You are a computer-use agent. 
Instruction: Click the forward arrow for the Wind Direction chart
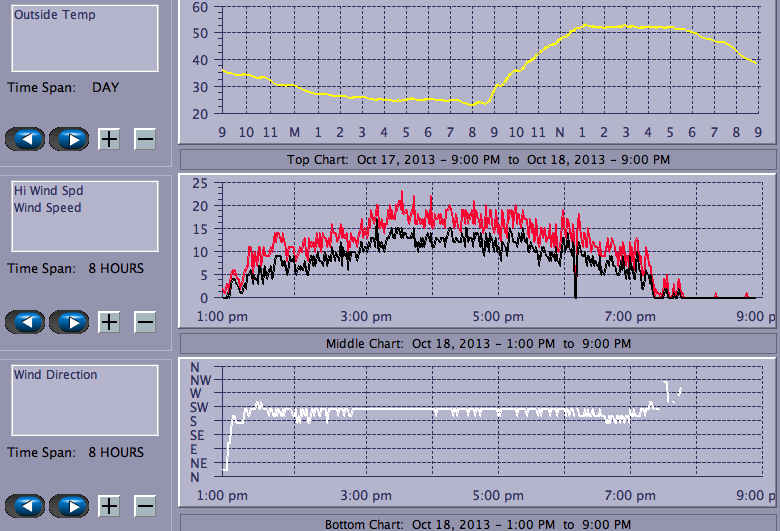[69, 506]
